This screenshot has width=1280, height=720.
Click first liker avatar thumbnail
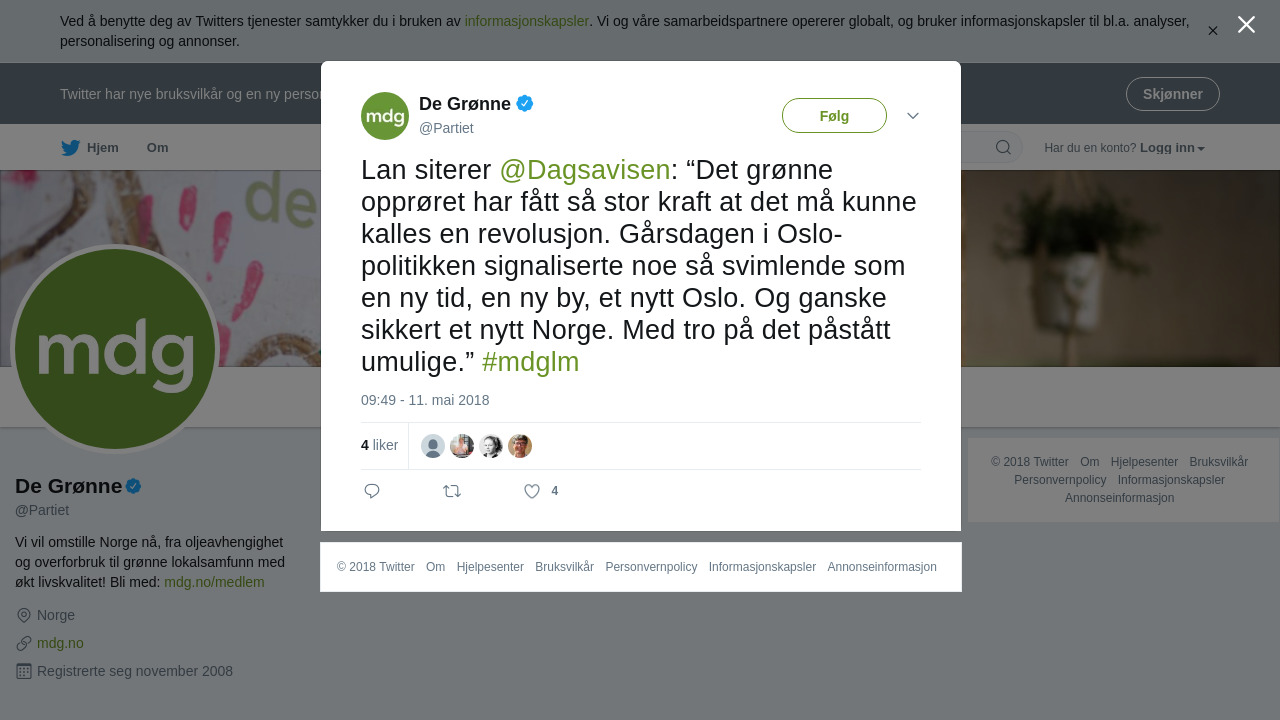pyautogui.click(x=433, y=446)
